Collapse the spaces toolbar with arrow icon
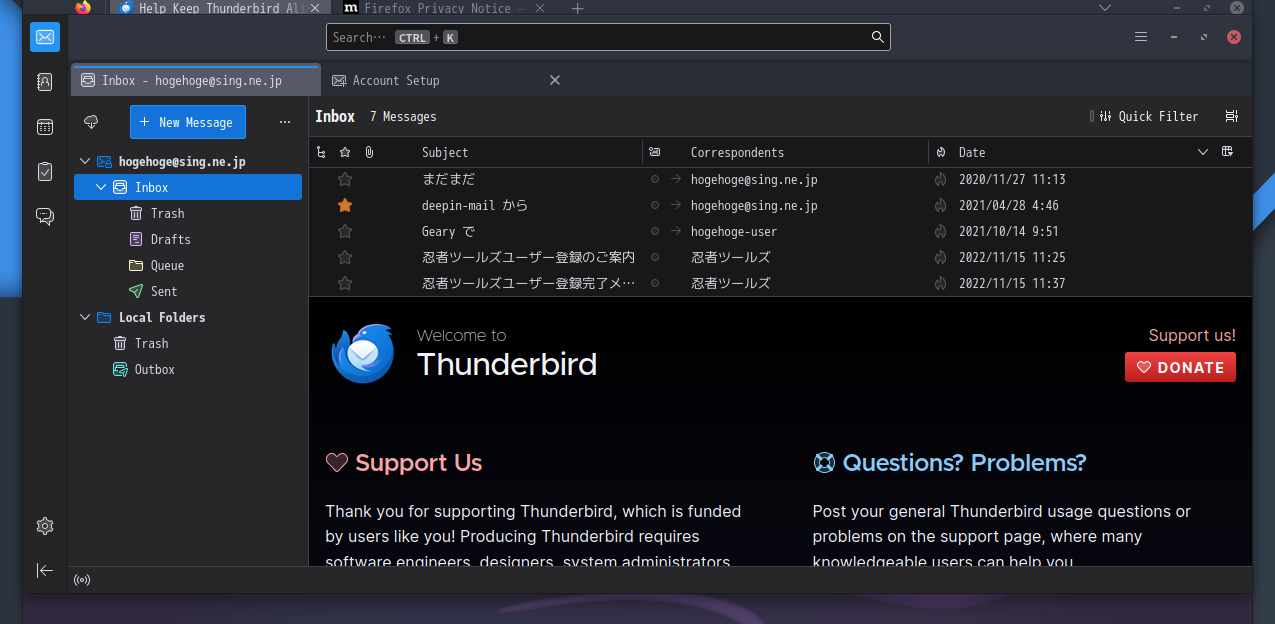Viewport: 1275px width, 624px height. [45, 570]
